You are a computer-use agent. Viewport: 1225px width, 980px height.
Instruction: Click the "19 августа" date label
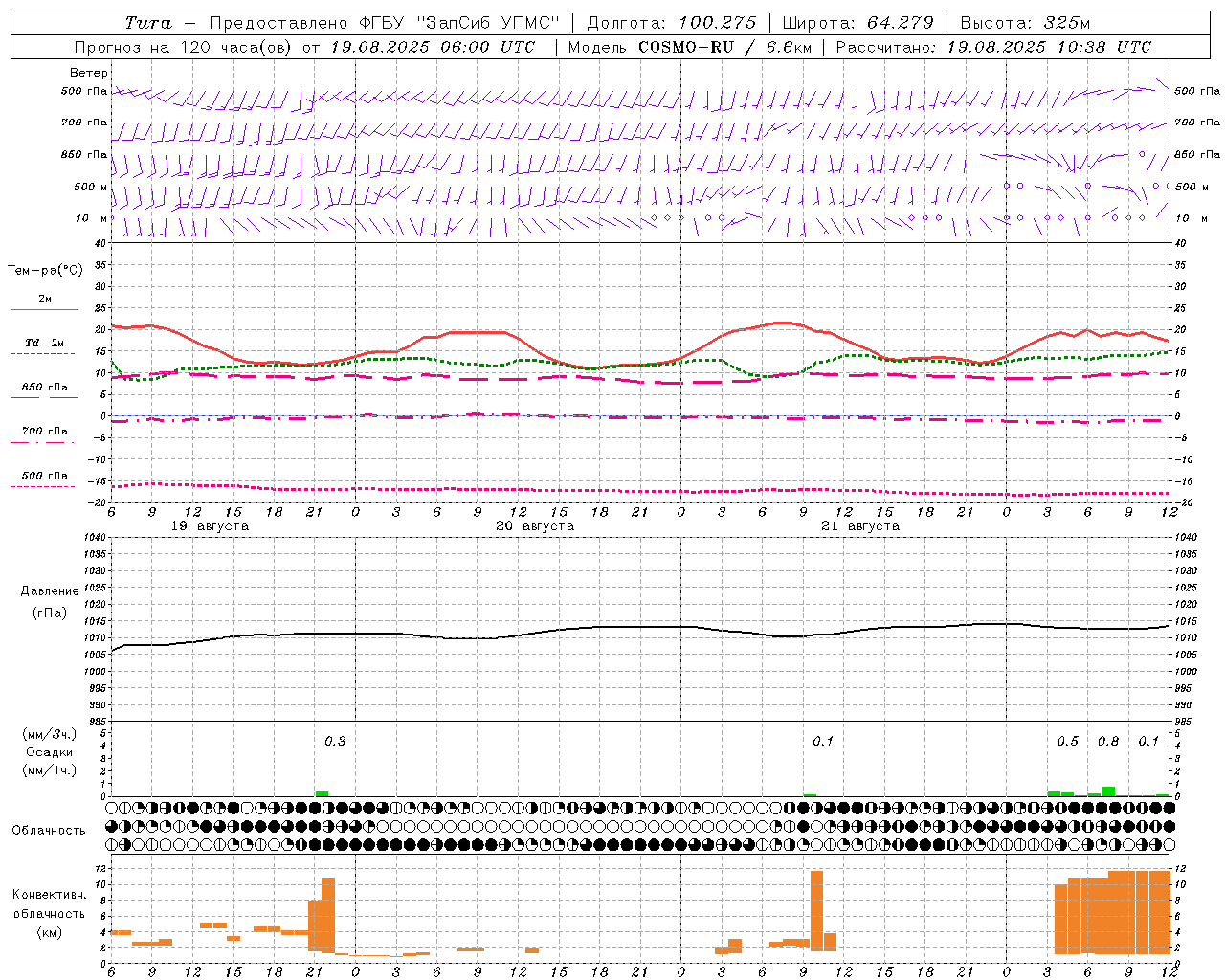(210, 526)
